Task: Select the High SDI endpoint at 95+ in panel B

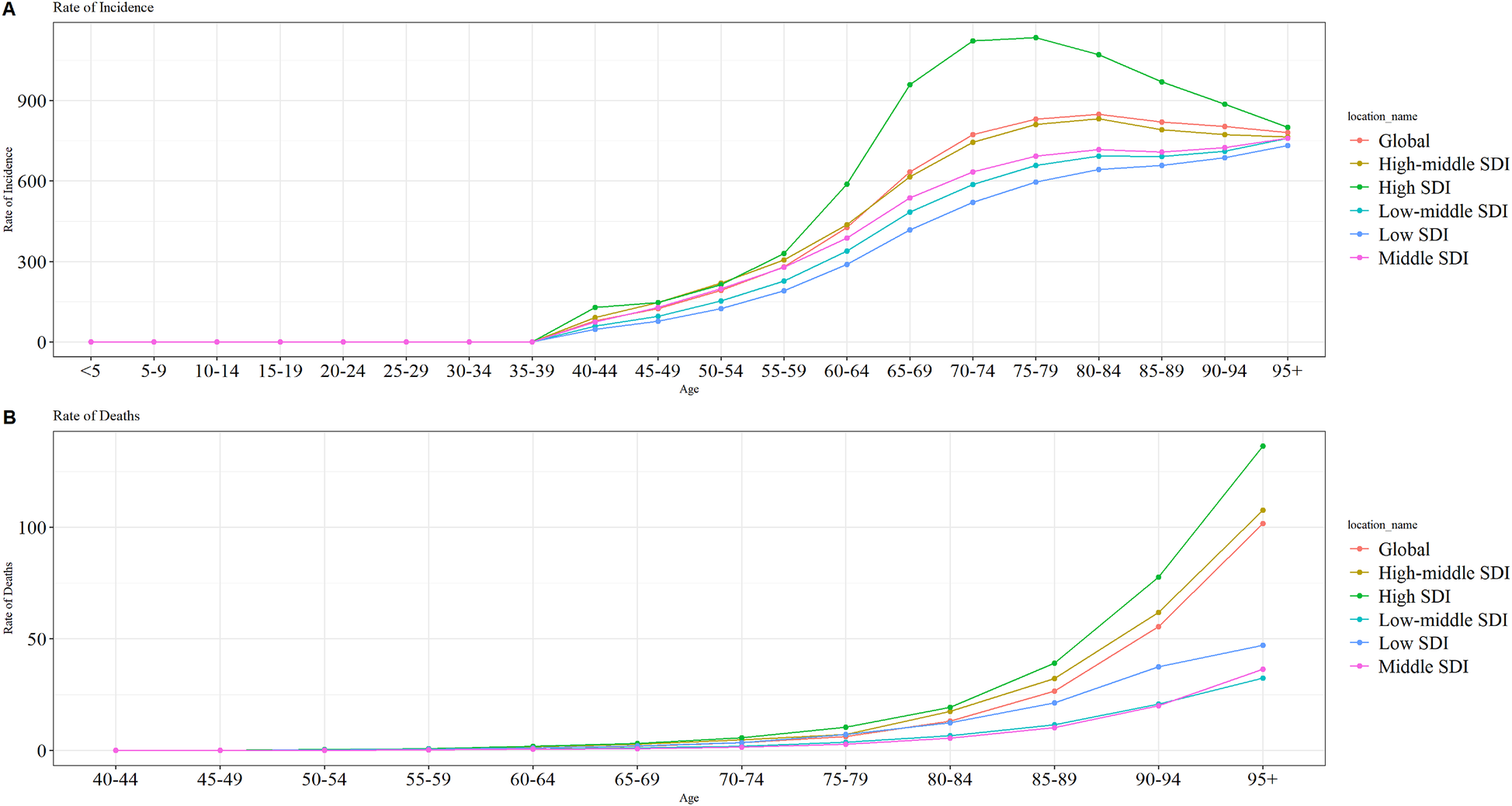Action: click(x=1264, y=446)
